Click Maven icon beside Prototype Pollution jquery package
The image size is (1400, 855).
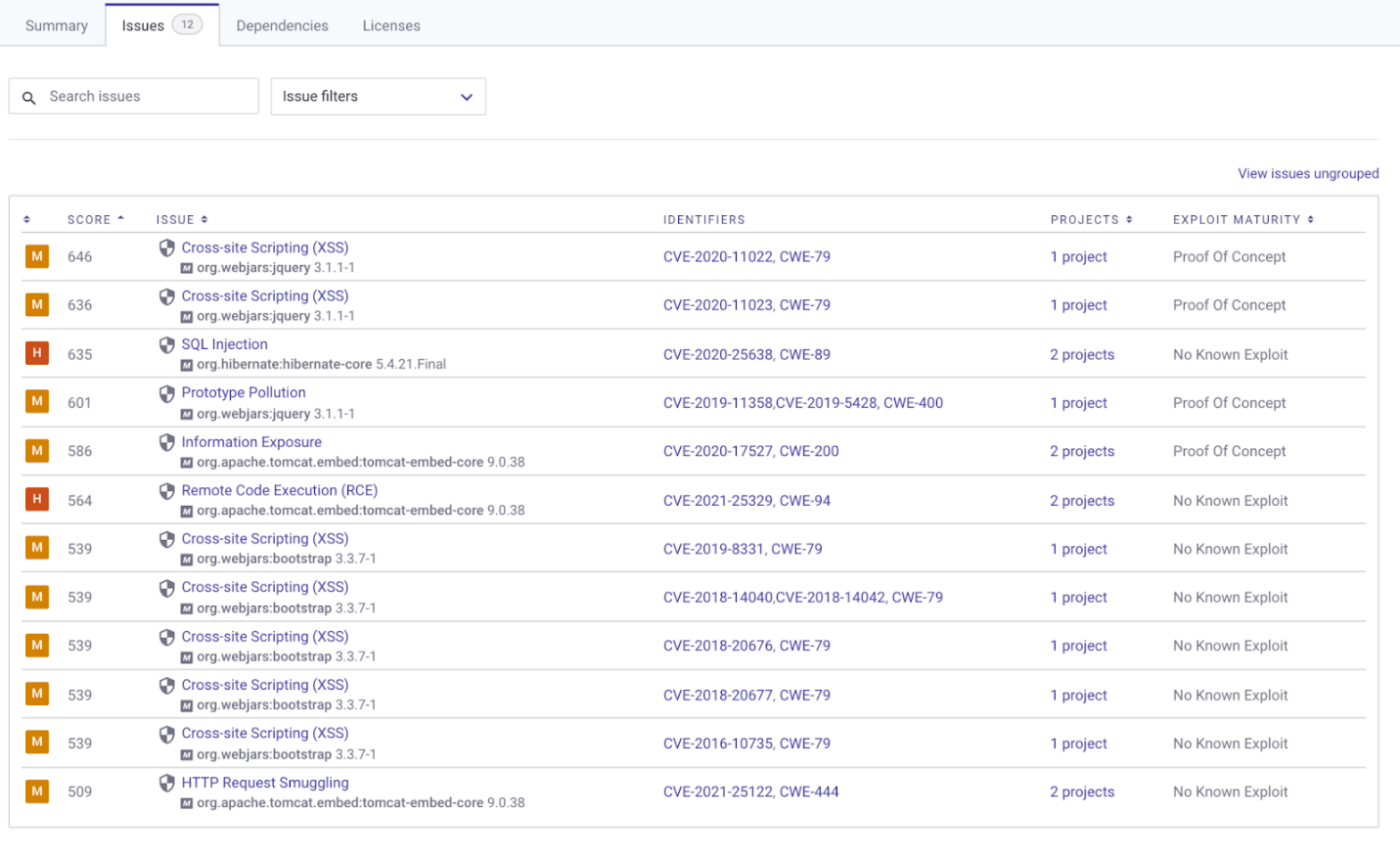[187, 414]
